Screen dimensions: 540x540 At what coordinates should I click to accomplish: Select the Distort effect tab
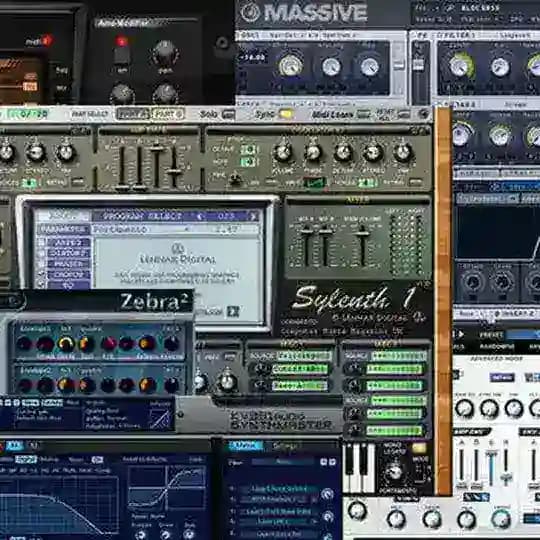(69, 253)
